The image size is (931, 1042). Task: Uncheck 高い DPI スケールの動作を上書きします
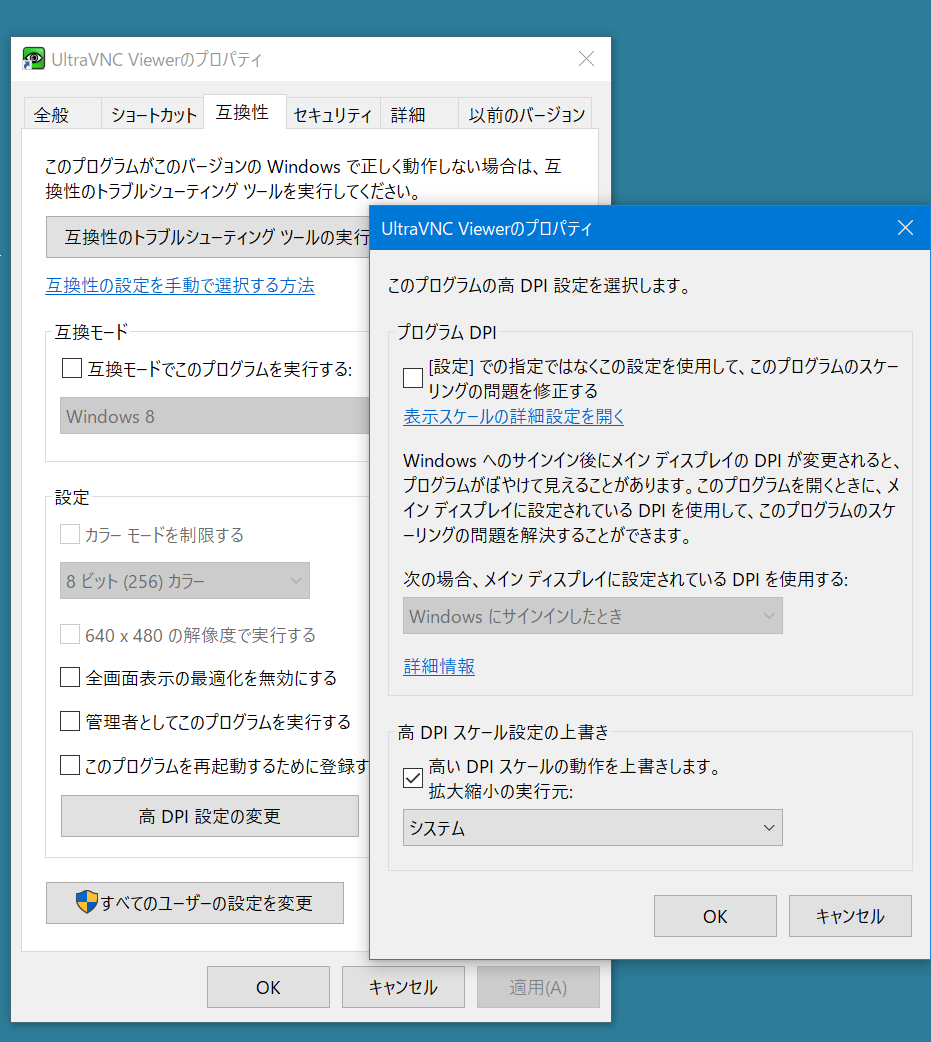click(x=413, y=778)
